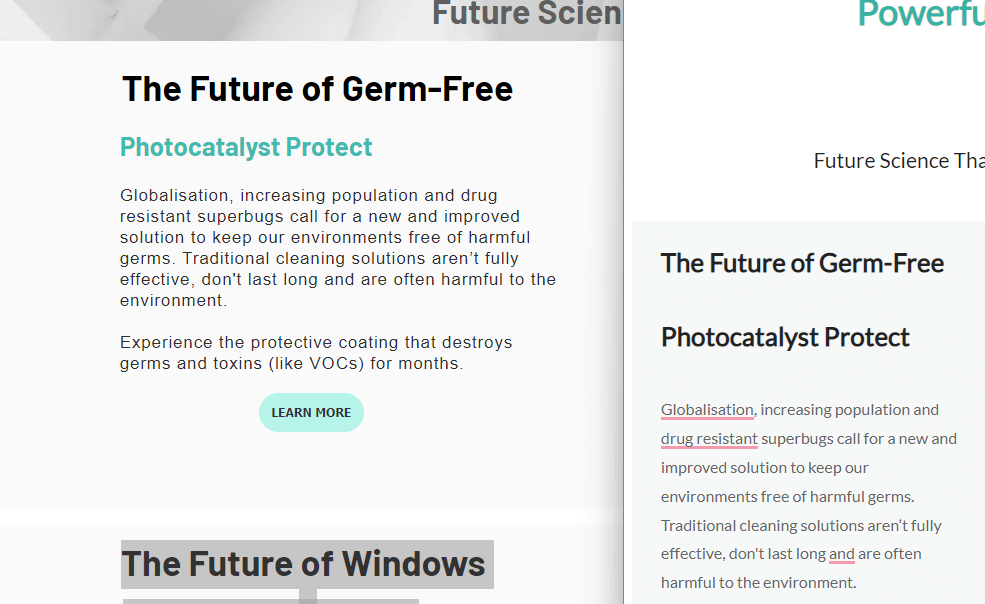The image size is (985, 604).
Task: Click the spell-check underlined word "Globalisation"
Action: 707,410
